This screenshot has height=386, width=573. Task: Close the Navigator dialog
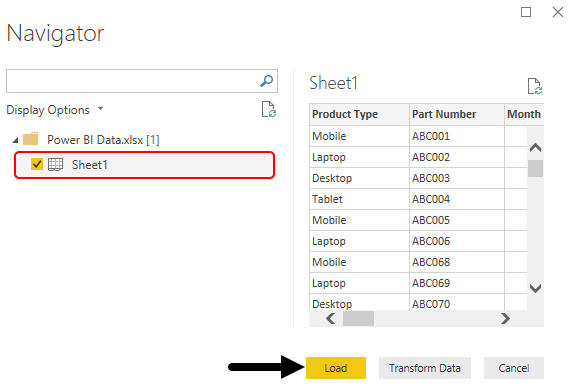(x=558, y=12)
